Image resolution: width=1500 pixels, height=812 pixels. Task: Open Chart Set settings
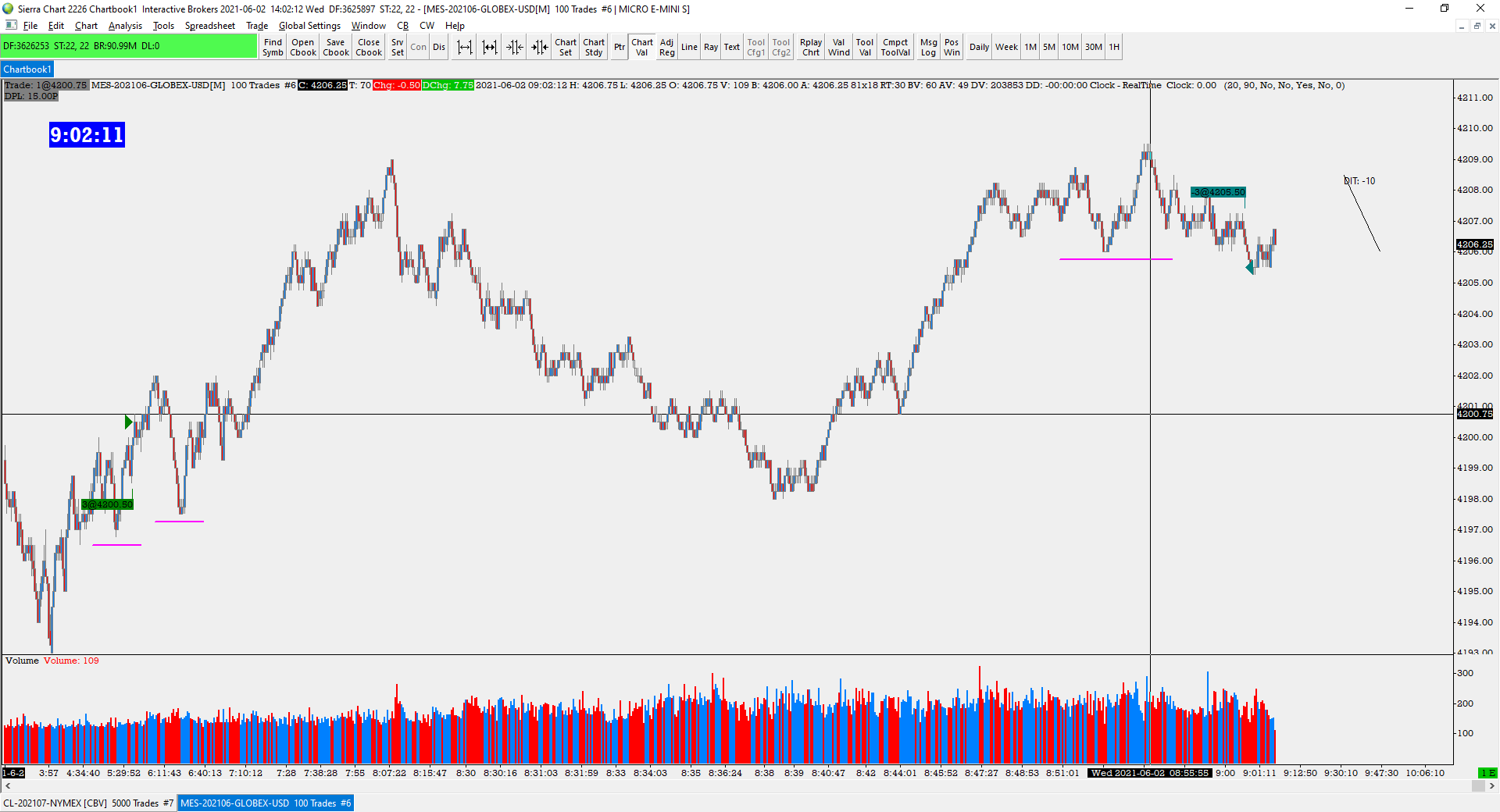[566, 48]
